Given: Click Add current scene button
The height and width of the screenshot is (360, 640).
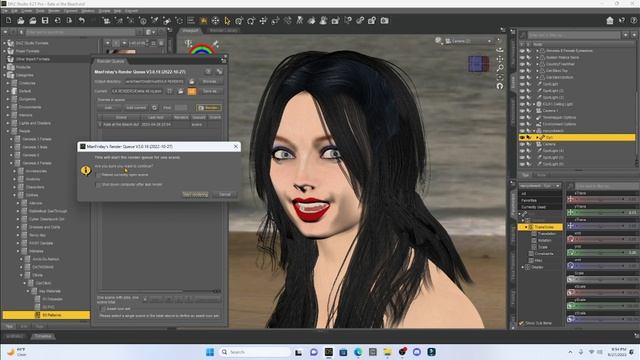Looking at the screenshot, I should 136,108.
